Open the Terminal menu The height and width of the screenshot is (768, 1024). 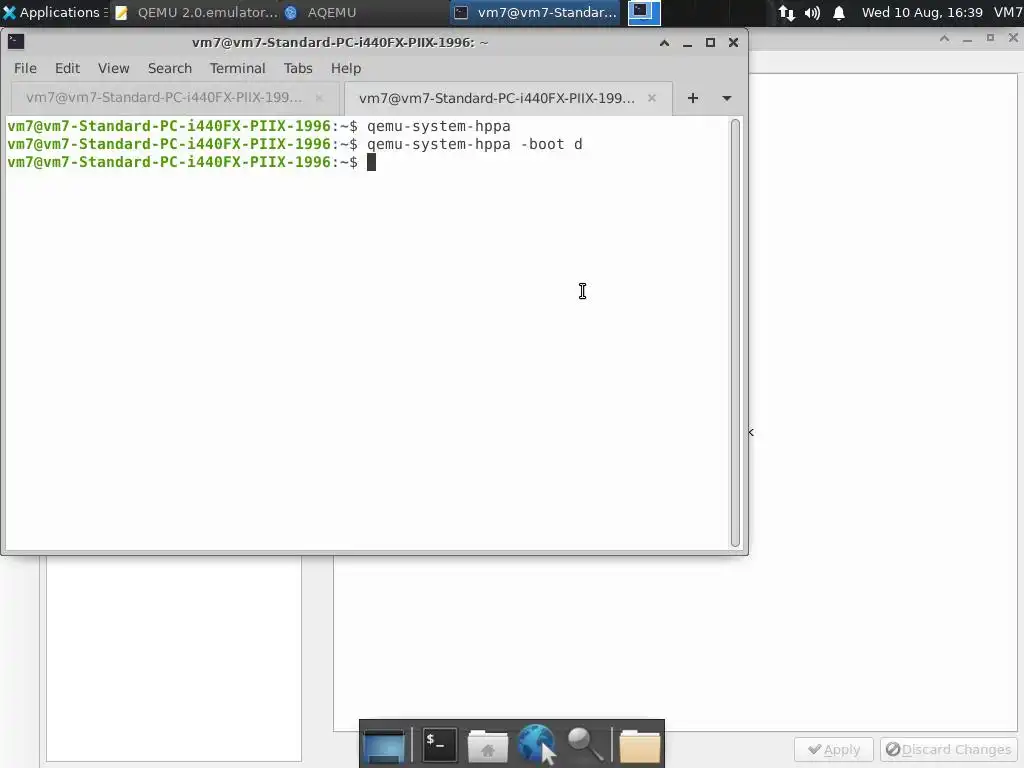237,69
